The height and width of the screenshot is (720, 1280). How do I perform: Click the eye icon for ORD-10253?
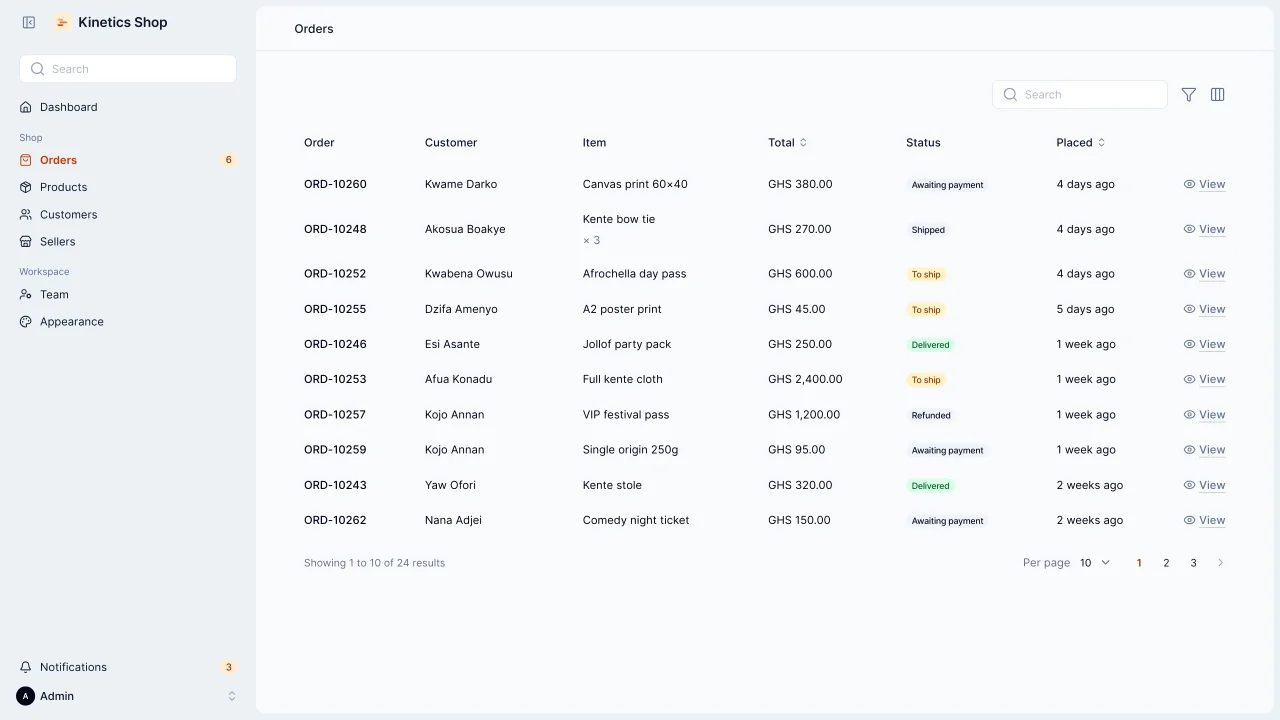(1189, 379)
